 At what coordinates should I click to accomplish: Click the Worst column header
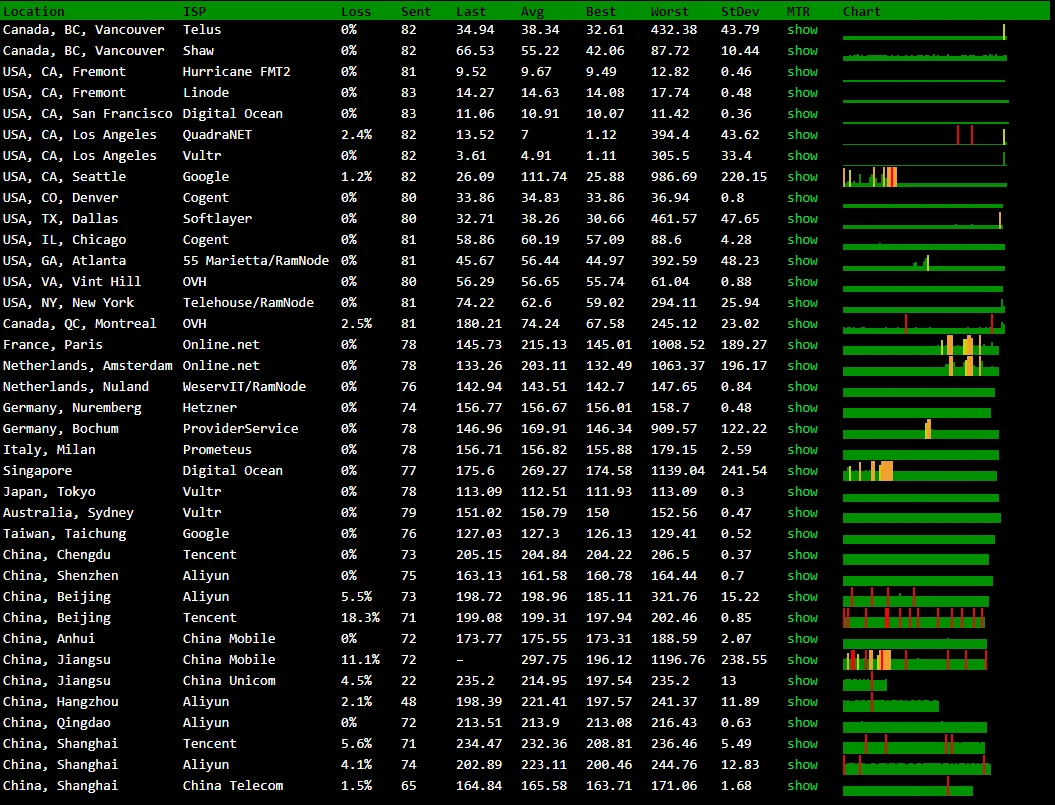click(669, 11)
